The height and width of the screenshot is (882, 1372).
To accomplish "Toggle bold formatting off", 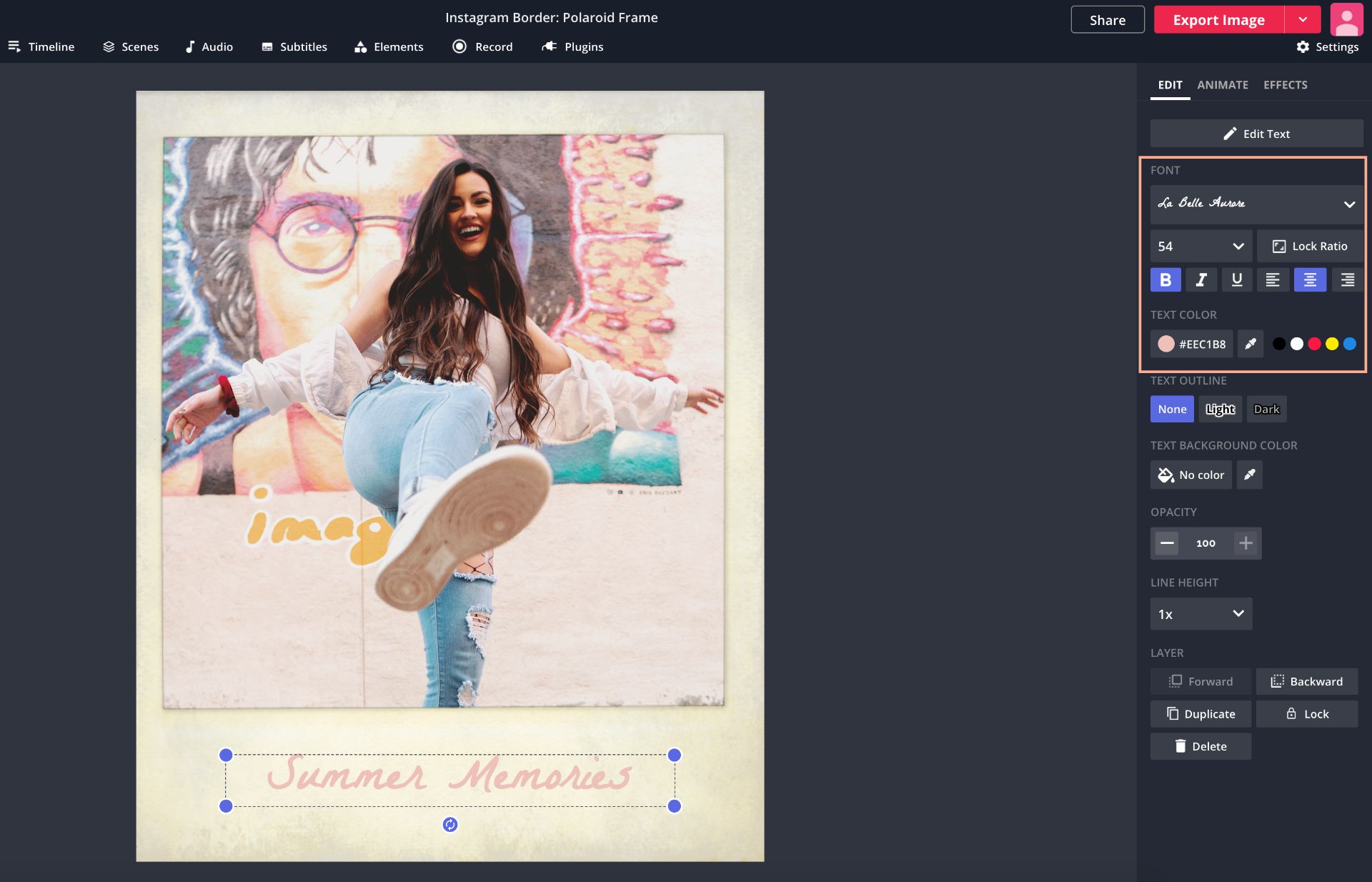I will [1165, 280].
